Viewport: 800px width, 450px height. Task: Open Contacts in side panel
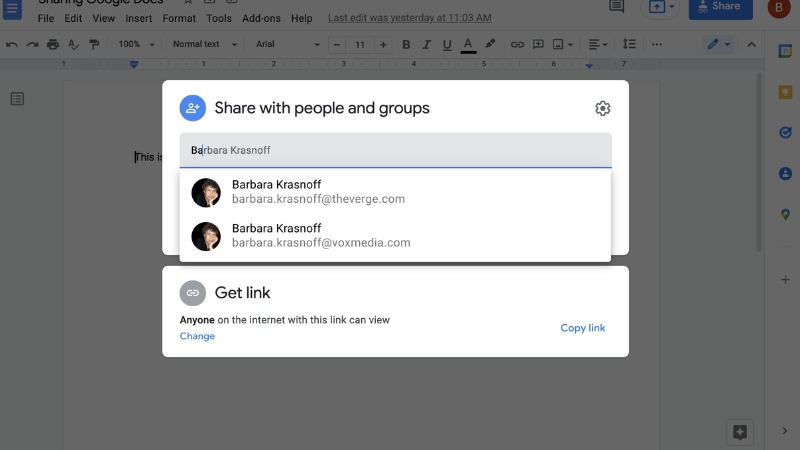coord(785,173)
